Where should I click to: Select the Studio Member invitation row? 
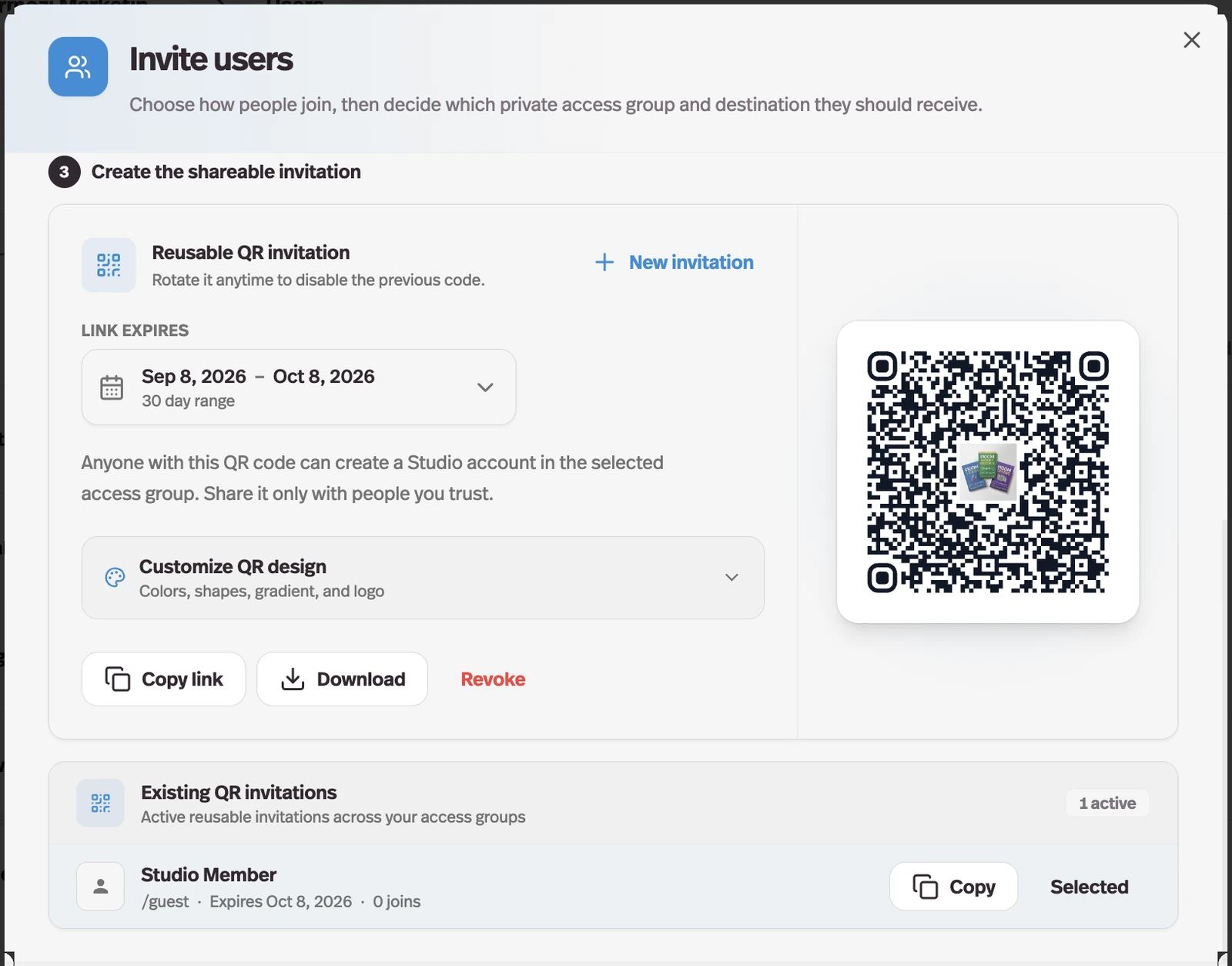[x=613, y=887]
